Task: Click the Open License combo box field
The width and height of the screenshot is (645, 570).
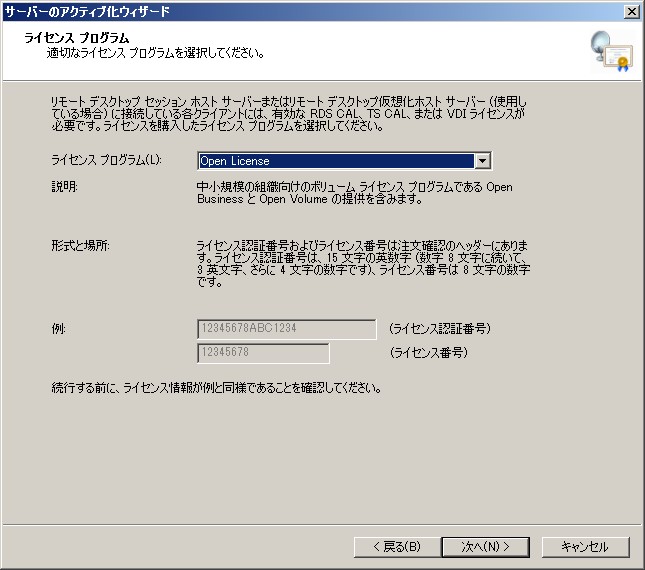Action: (335, 161)
